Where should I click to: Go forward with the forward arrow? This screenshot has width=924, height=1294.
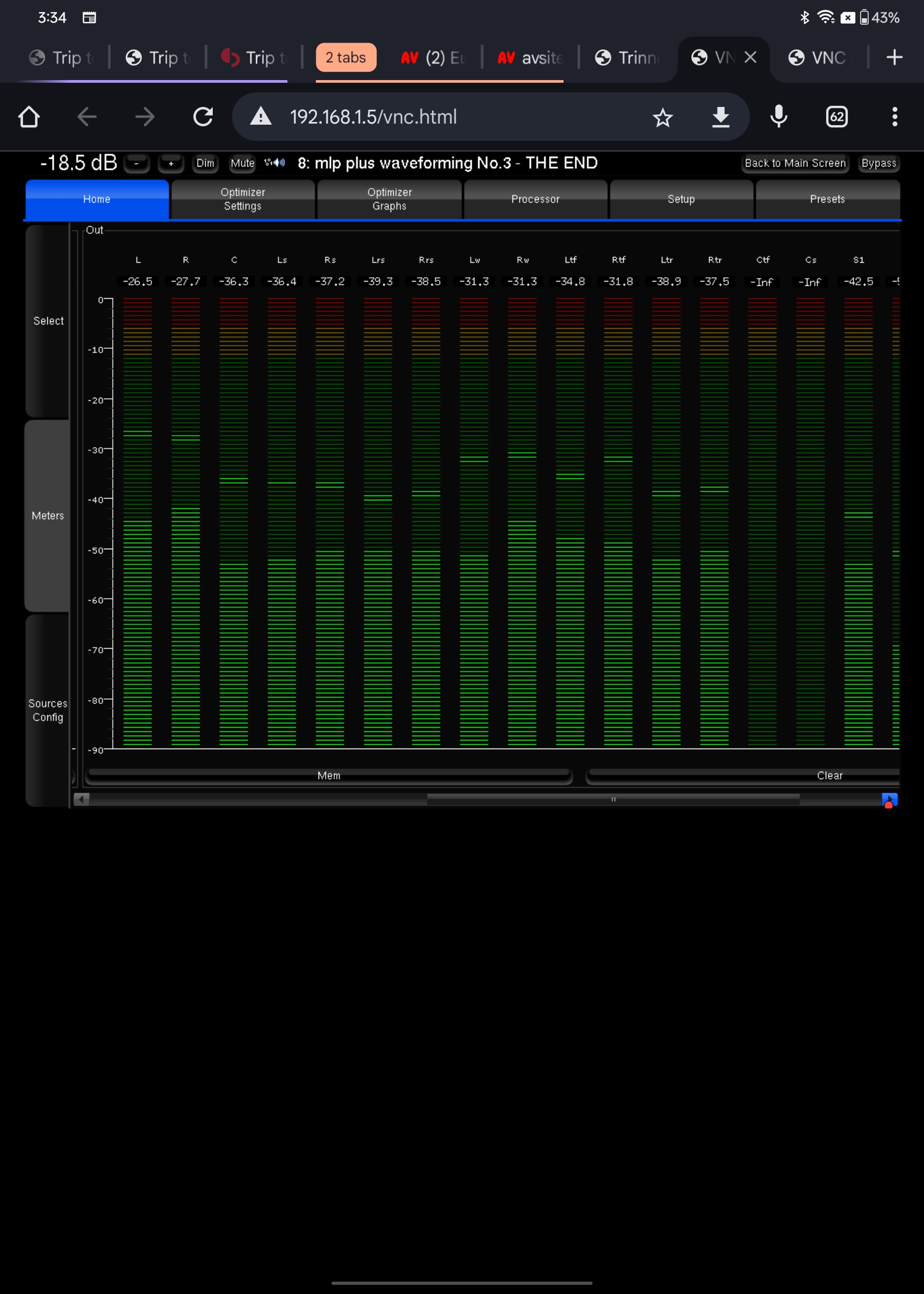pyautogui.click(x=145, y=117)
